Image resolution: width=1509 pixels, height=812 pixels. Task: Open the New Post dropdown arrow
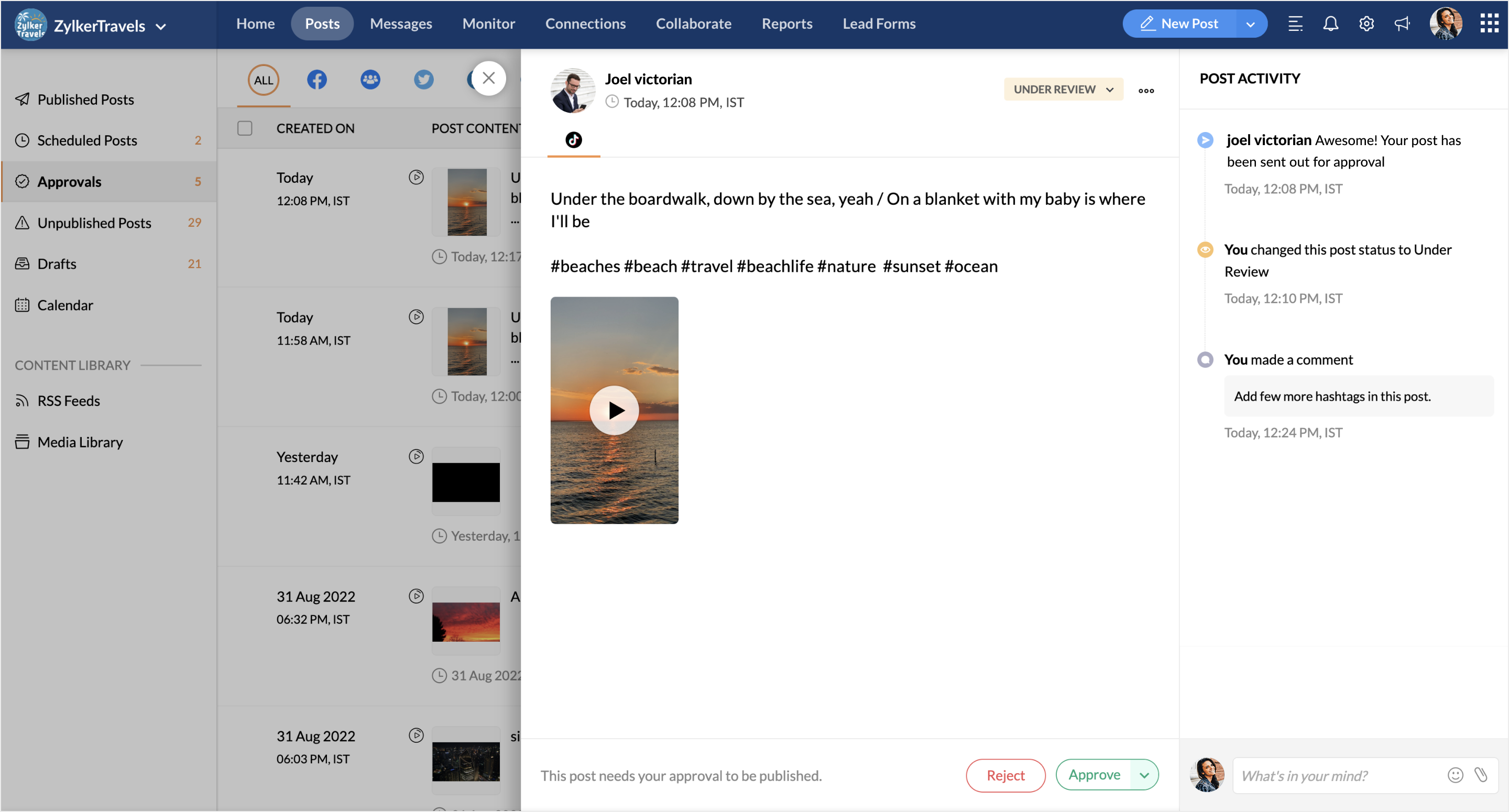[x=1250, y=25]
